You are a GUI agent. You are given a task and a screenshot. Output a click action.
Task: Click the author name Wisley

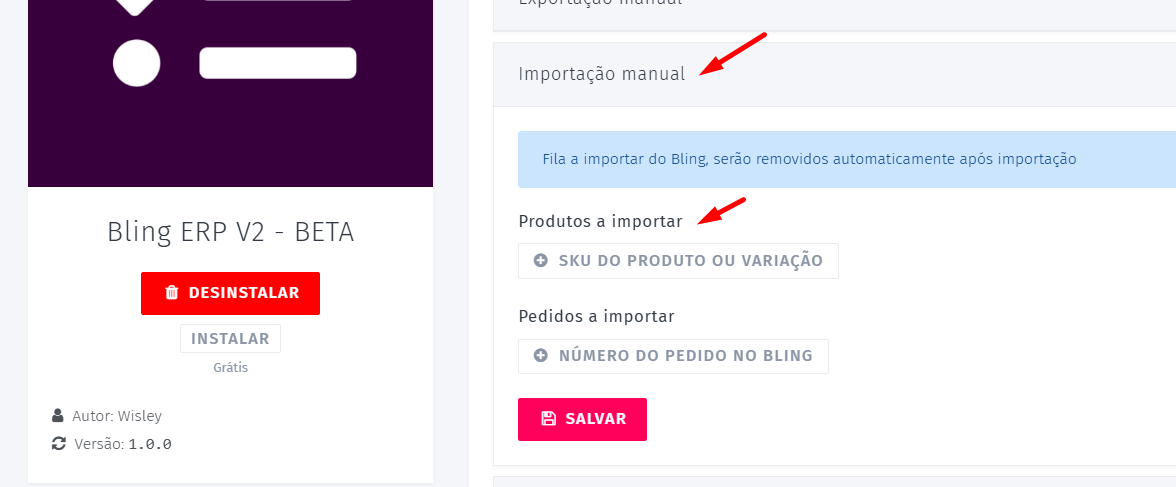pos(140,416)
